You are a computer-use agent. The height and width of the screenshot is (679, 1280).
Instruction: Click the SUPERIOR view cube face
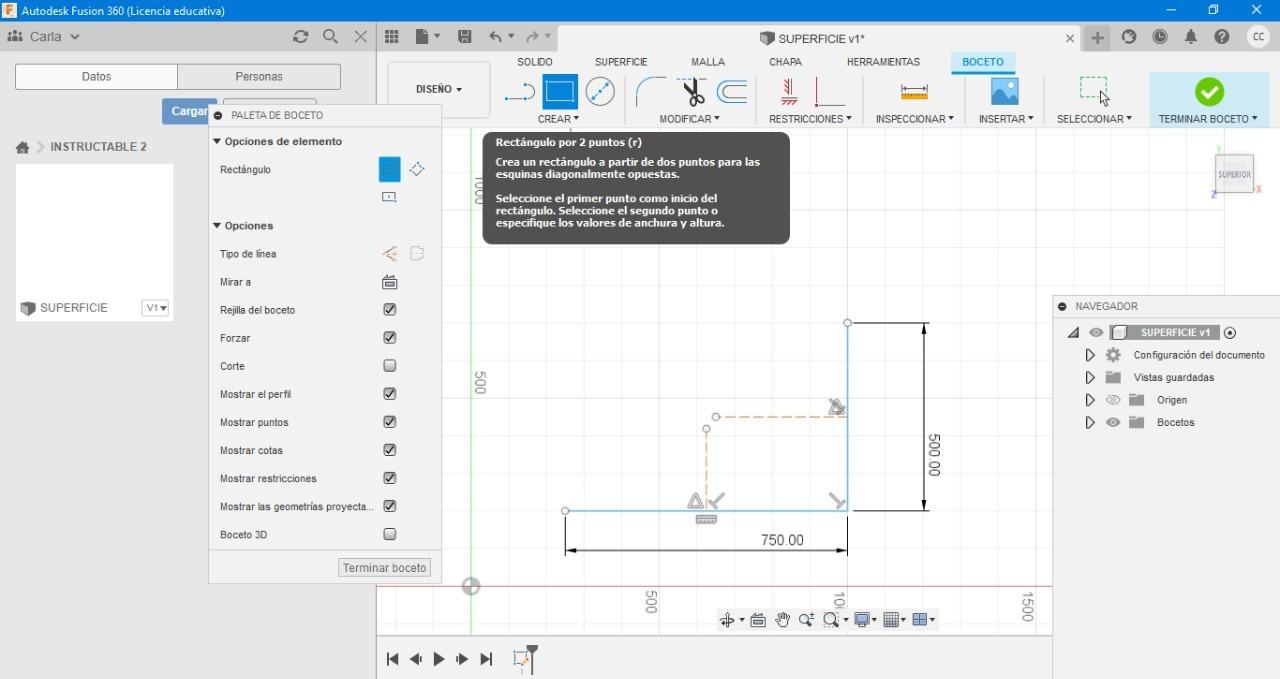(x=1234, y=174)
